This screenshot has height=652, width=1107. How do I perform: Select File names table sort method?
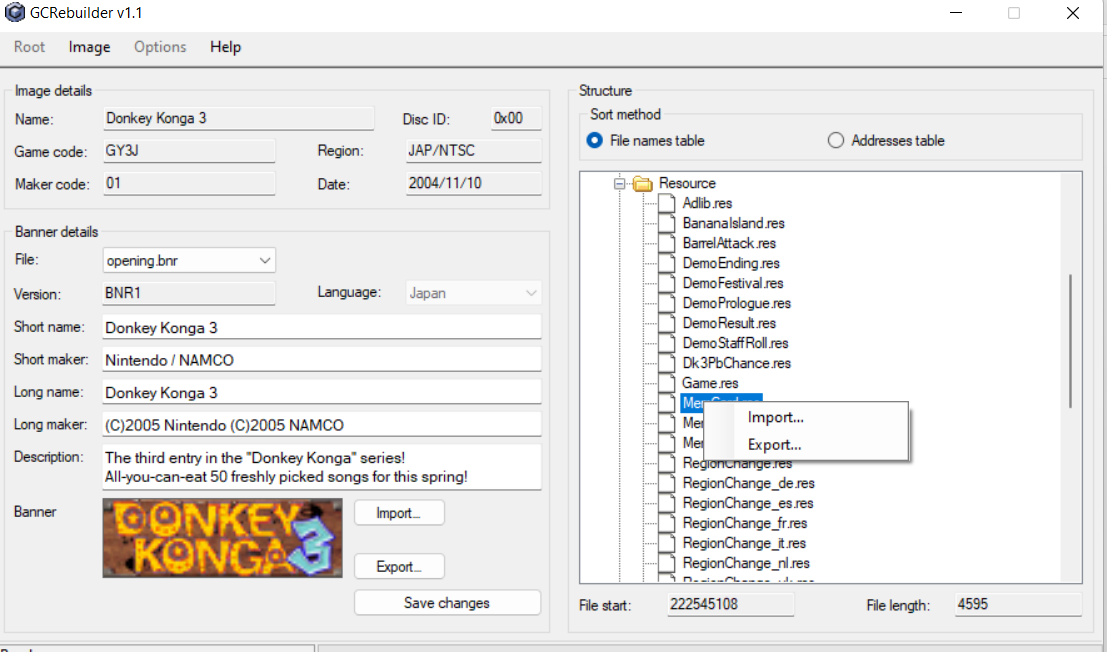tap(595, 140)
